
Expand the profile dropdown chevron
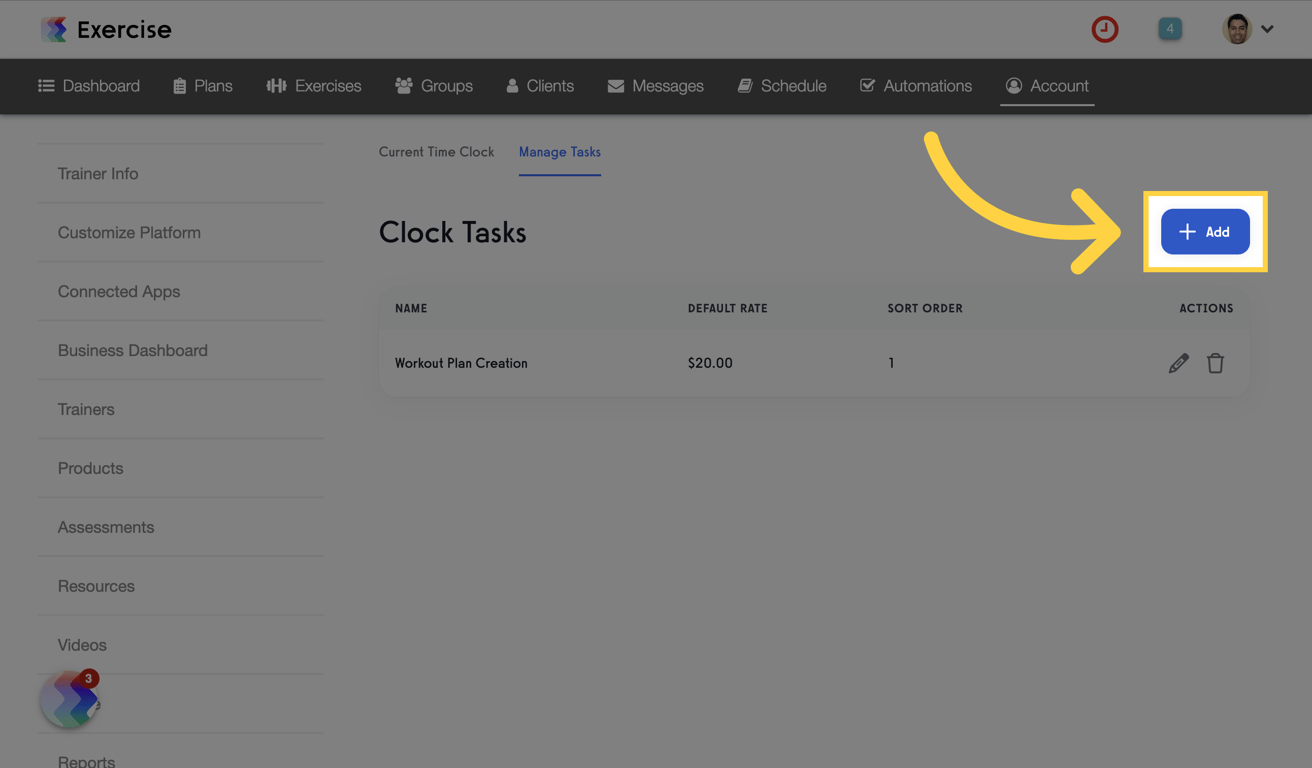tap(1268, 29)
